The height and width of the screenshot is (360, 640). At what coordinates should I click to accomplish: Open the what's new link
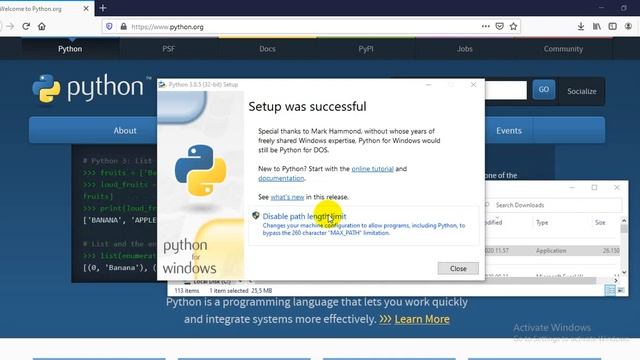[287, 197]
